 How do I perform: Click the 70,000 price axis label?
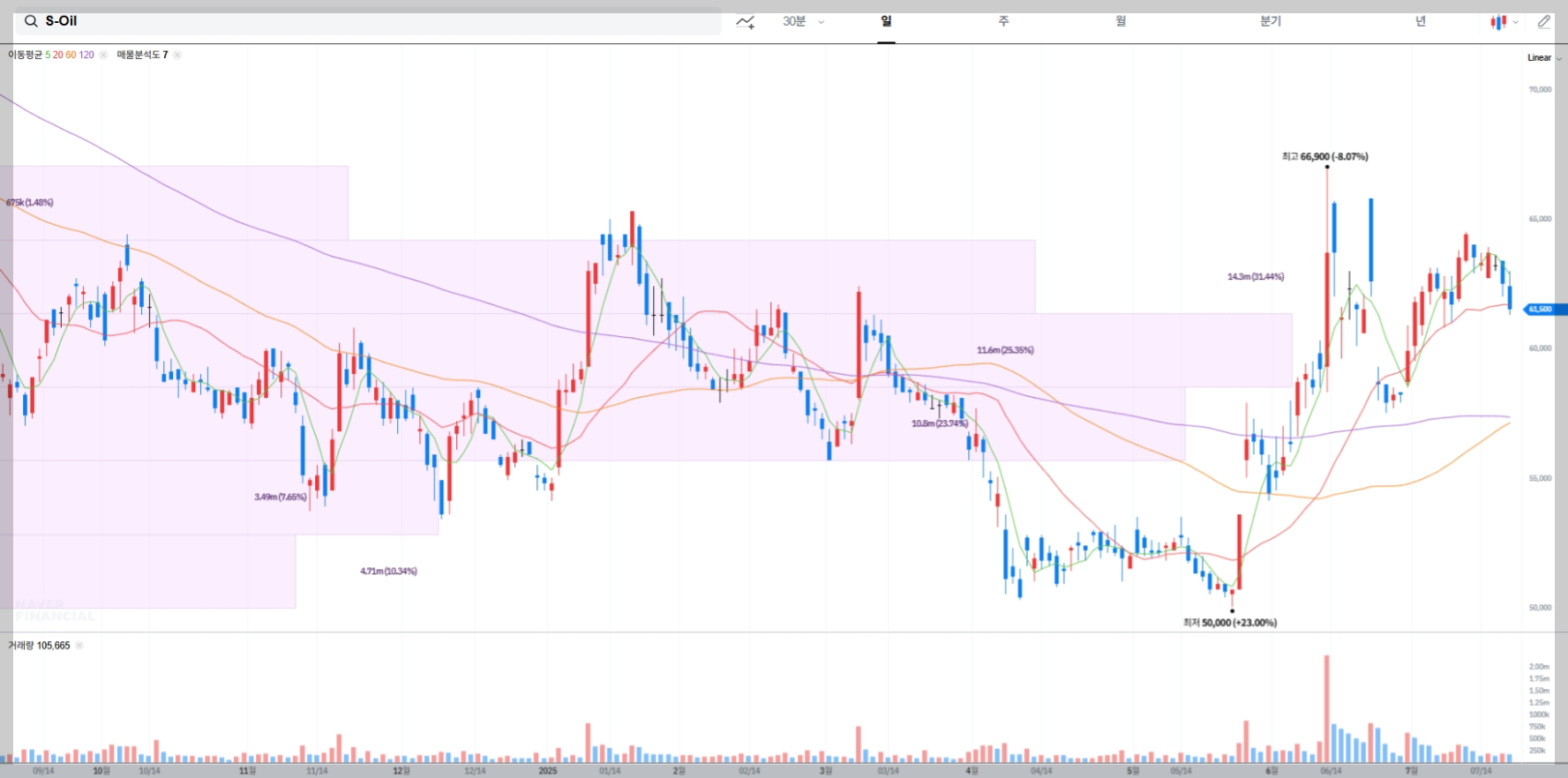click(1540, 90)
